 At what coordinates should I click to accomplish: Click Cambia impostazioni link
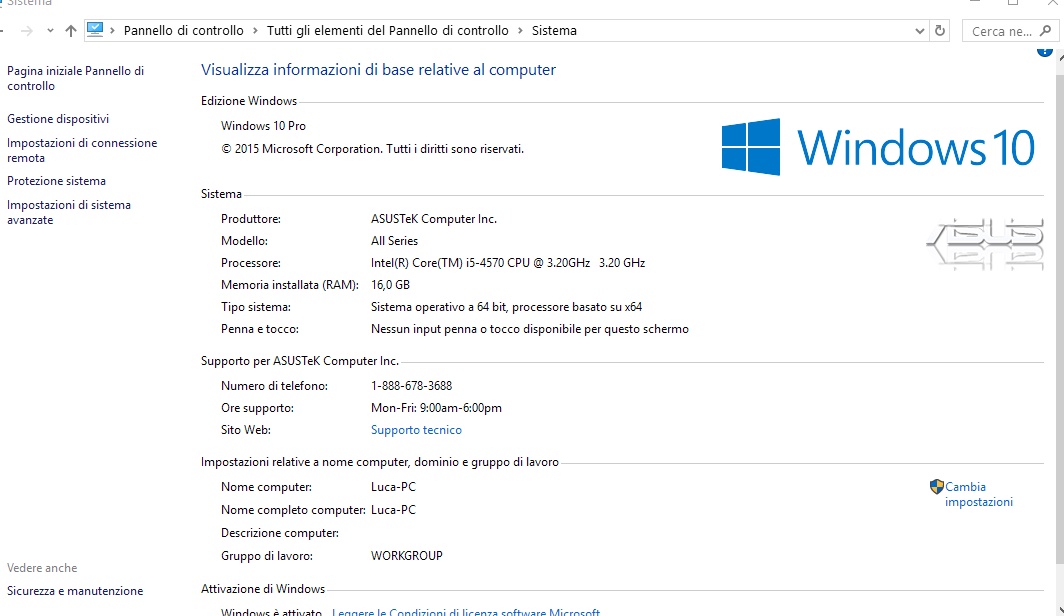978,494
